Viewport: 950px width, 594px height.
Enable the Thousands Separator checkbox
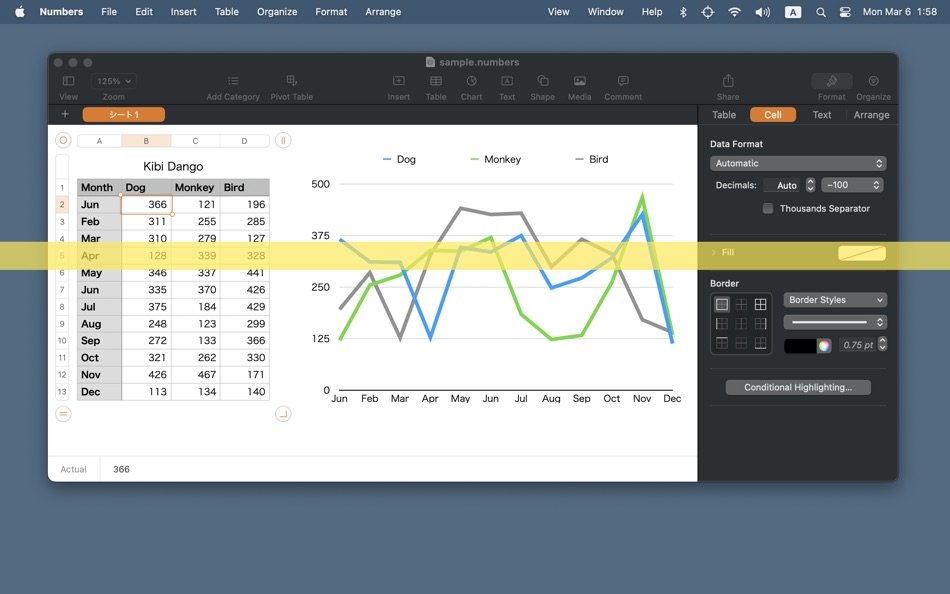click(x=768, y=209)
